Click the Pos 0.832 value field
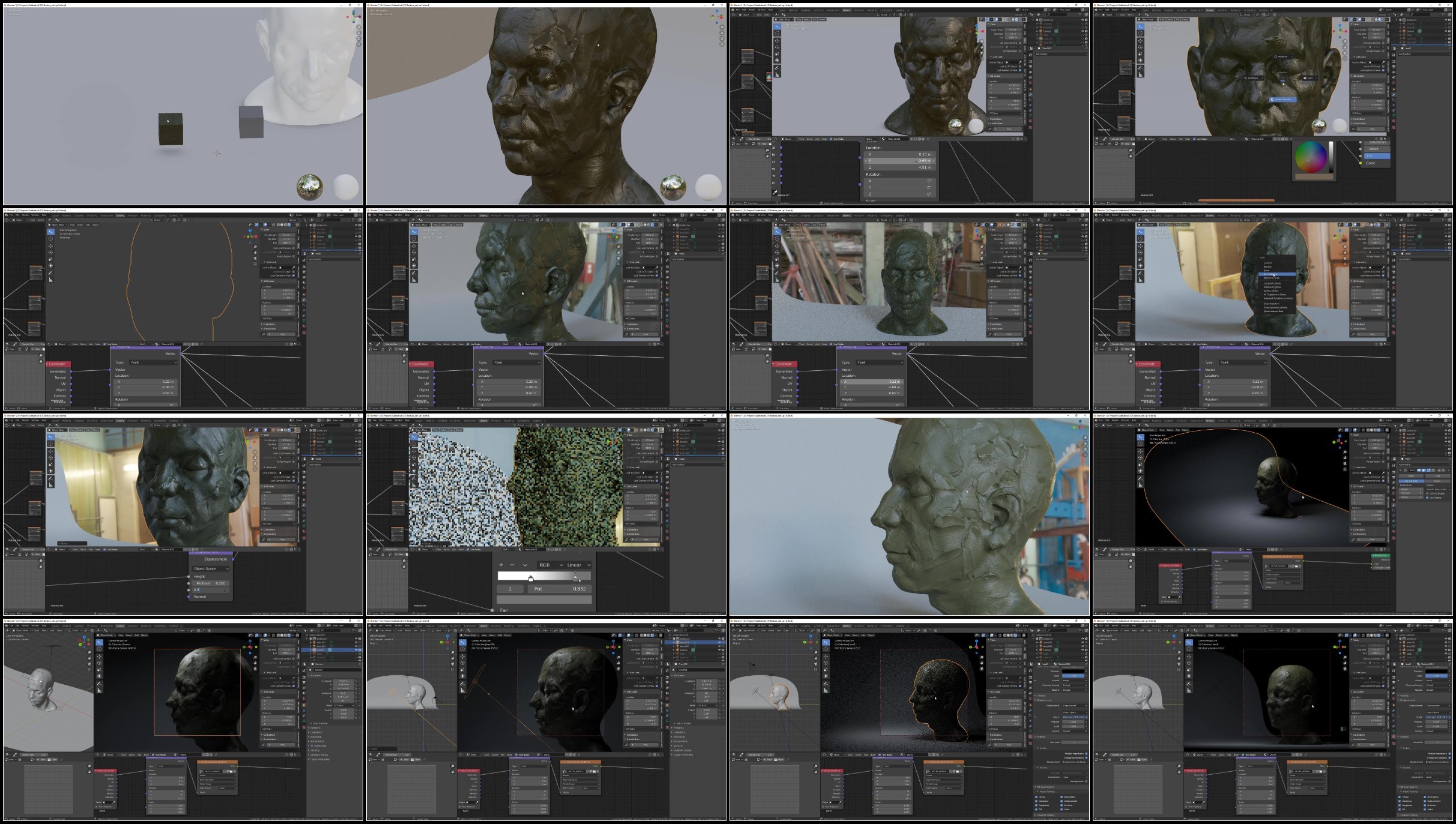The image size is (1456, 824). pos(559,589)
